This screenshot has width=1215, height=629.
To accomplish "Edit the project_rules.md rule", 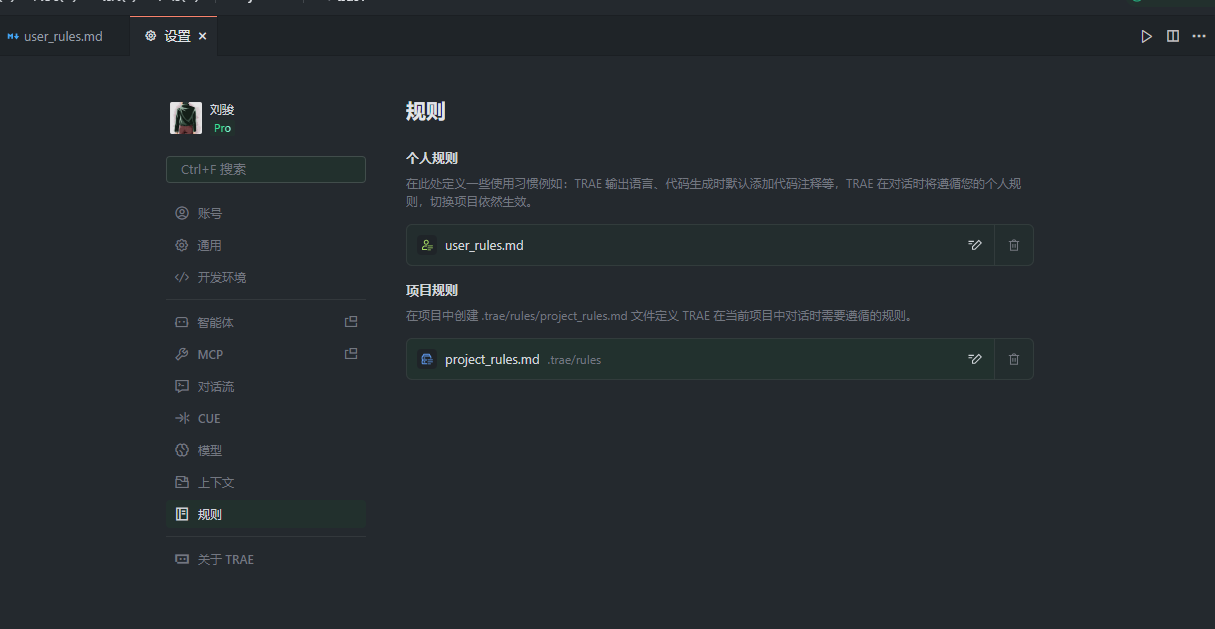I will (x=975, y=359).
